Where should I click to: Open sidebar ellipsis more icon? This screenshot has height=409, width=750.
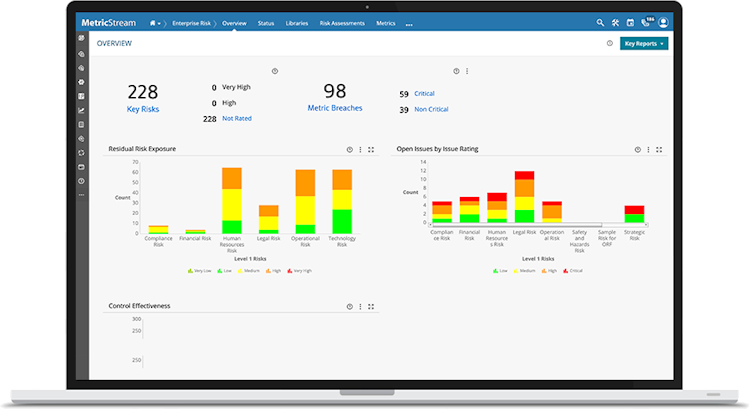point(81,195)
